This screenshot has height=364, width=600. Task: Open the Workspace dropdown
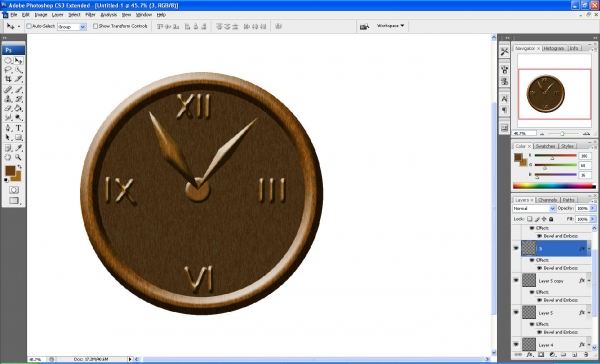[390, 26]
